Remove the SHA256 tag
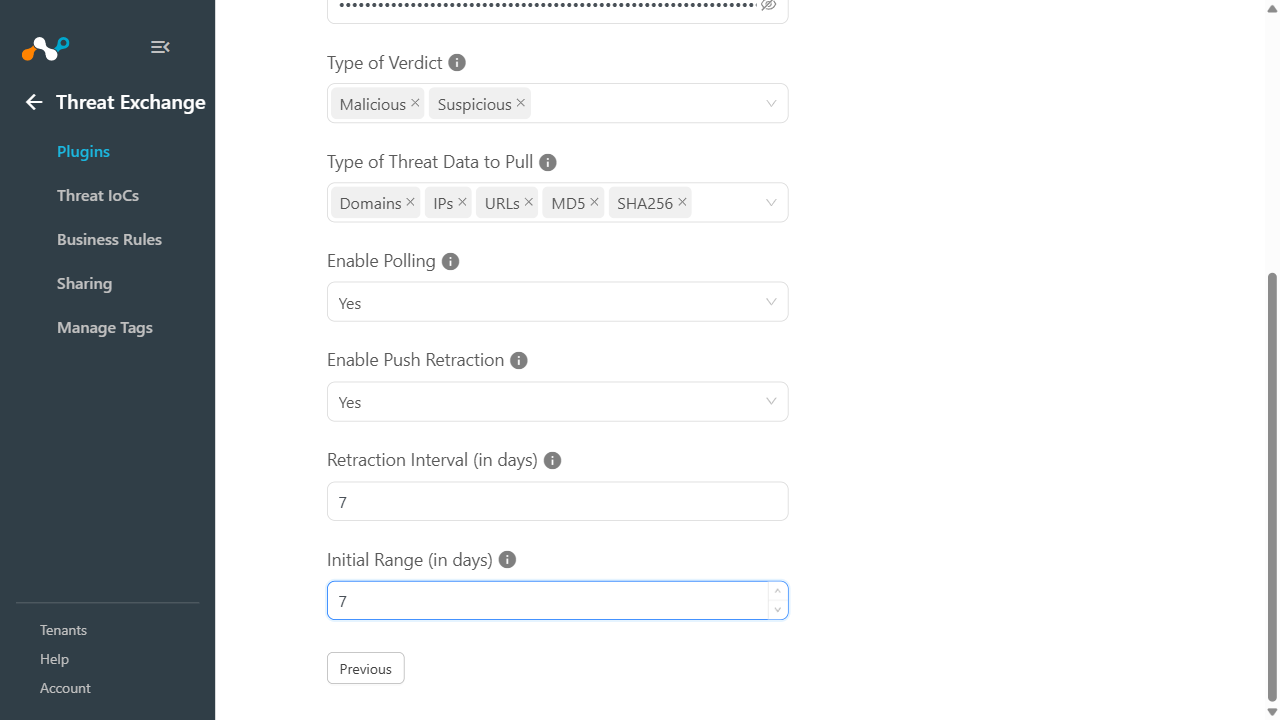Image resolution: width=1280 pixels, height=720 pixels. 682,202
